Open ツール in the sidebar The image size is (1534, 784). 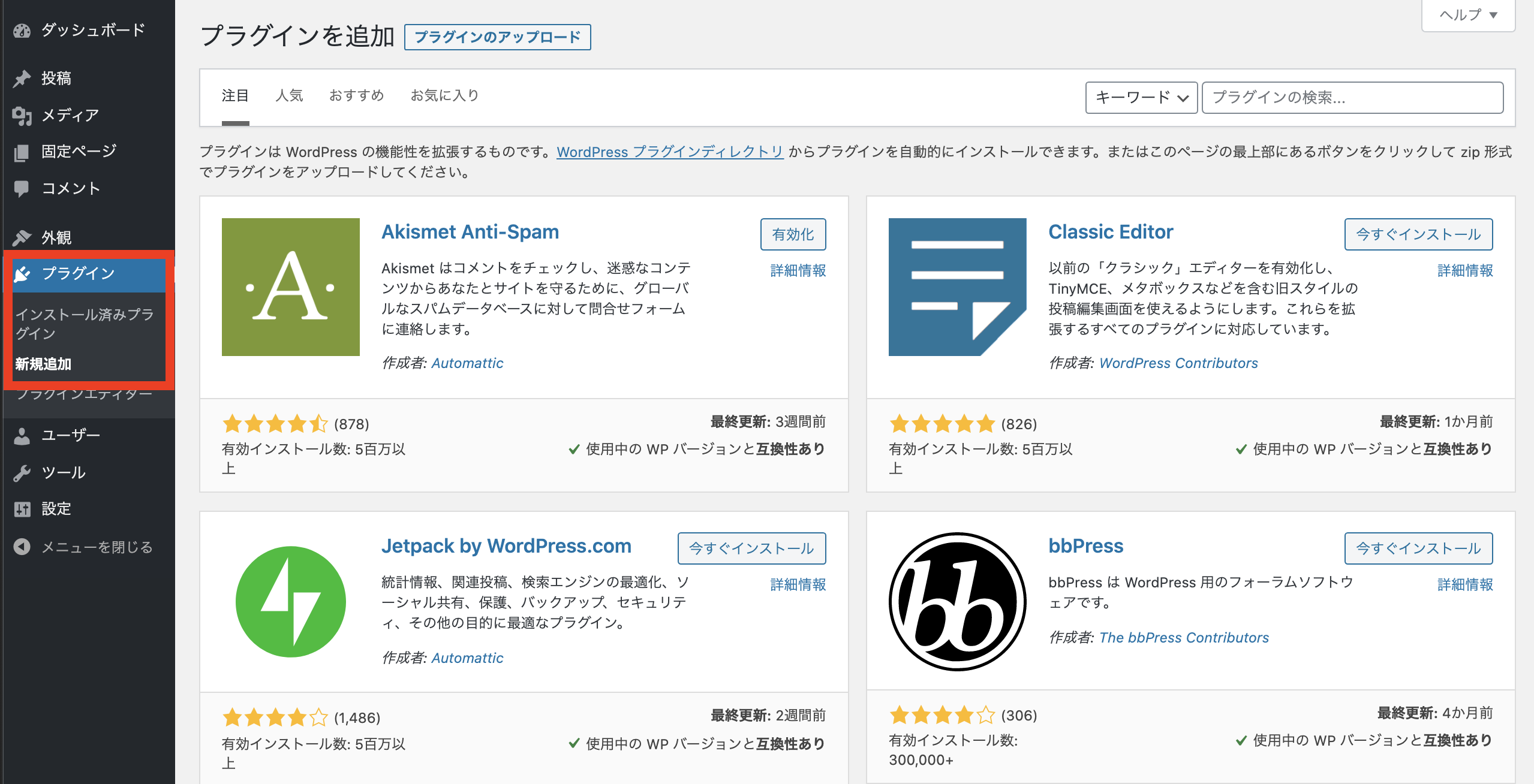[89, 473]
